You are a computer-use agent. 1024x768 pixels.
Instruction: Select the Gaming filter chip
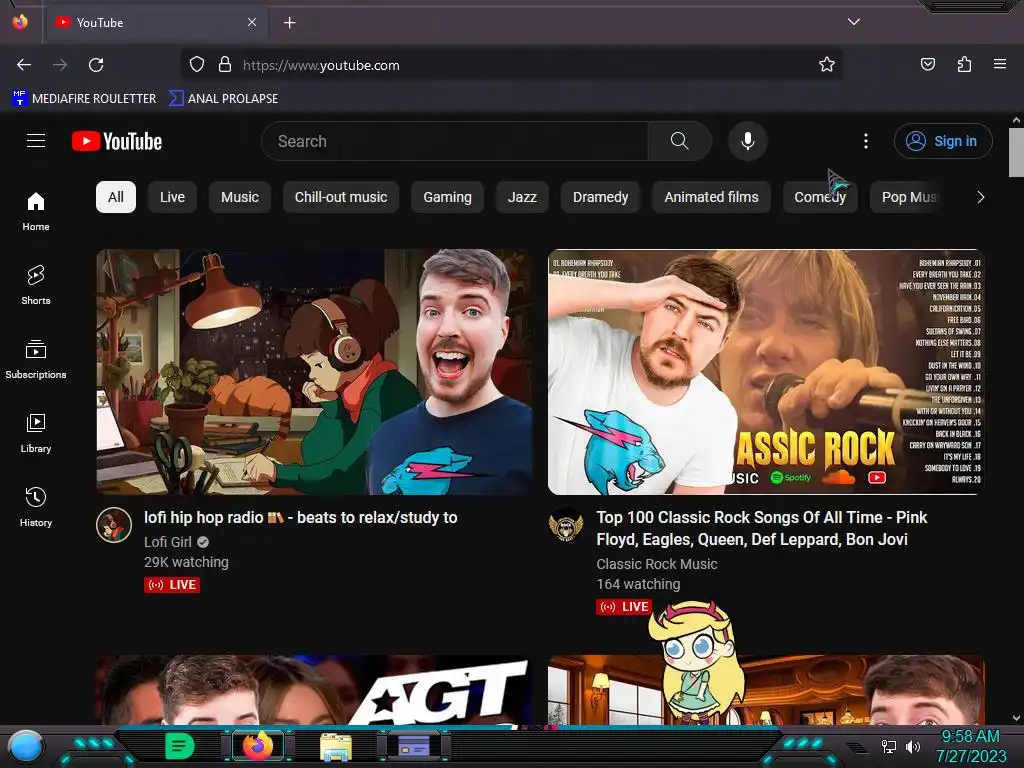pyautogui.click(x=447, y=197)
